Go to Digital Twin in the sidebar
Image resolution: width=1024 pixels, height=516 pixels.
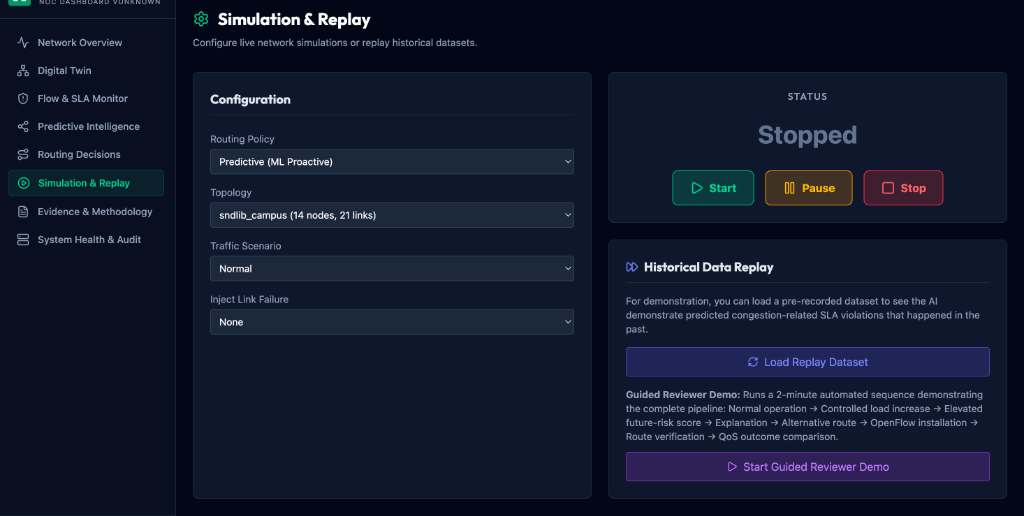click(86, 71)
